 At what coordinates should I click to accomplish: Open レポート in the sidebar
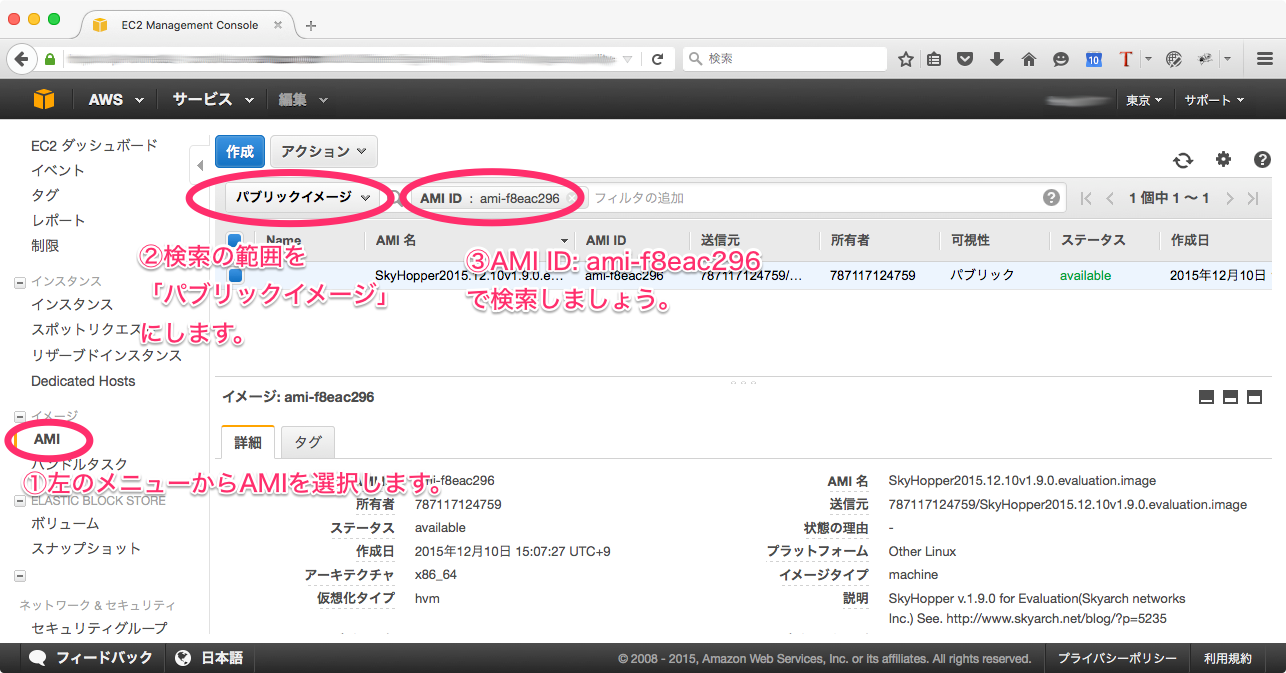pyautogui.click(x=57, y=220)
